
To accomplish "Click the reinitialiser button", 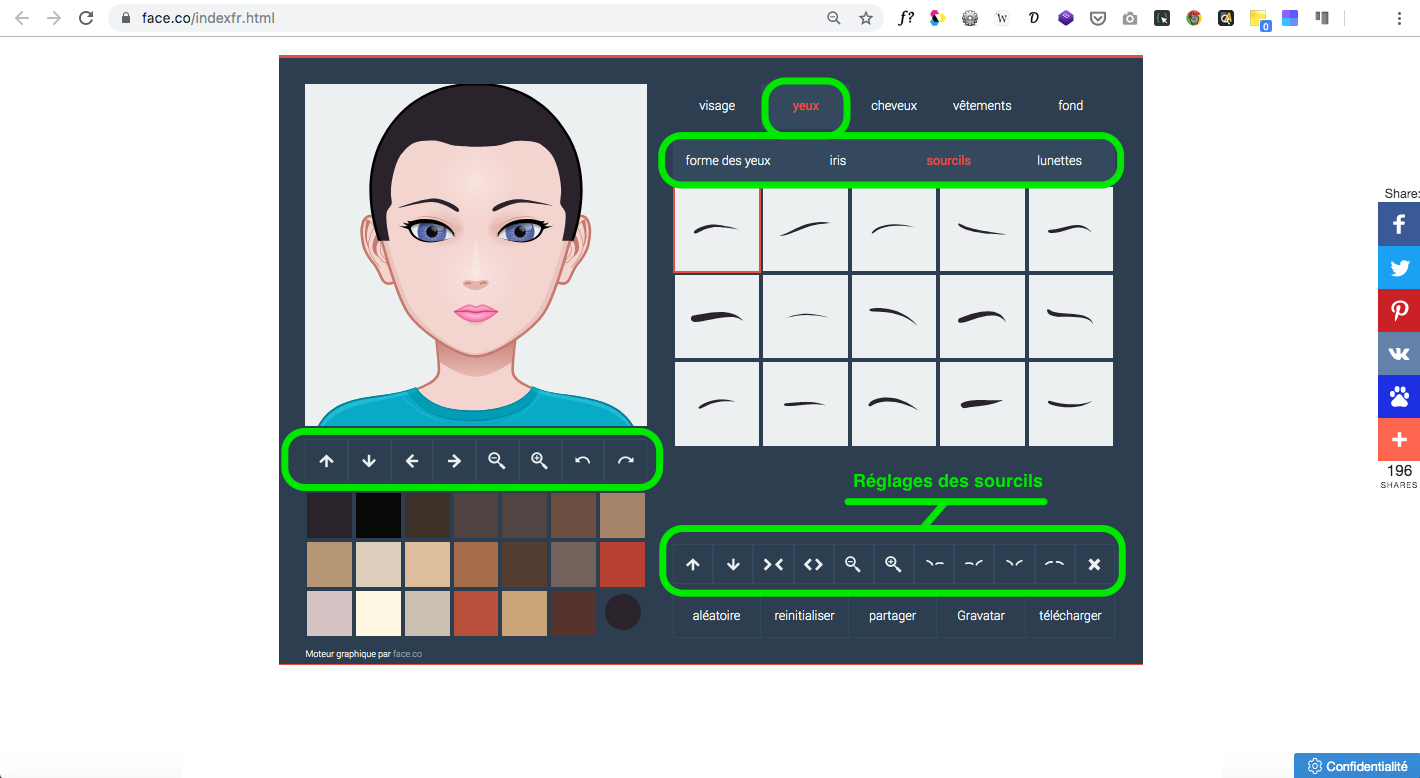I will [x=805, y=616].
